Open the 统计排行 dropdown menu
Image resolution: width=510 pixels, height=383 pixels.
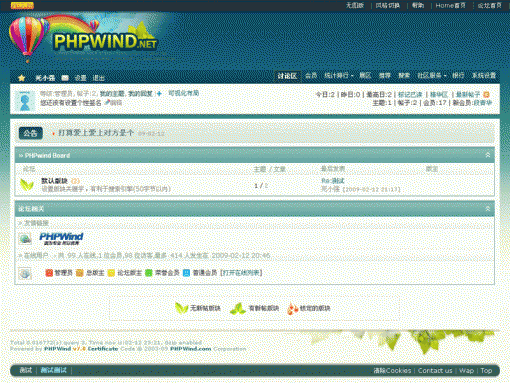[x=338, y=76]
